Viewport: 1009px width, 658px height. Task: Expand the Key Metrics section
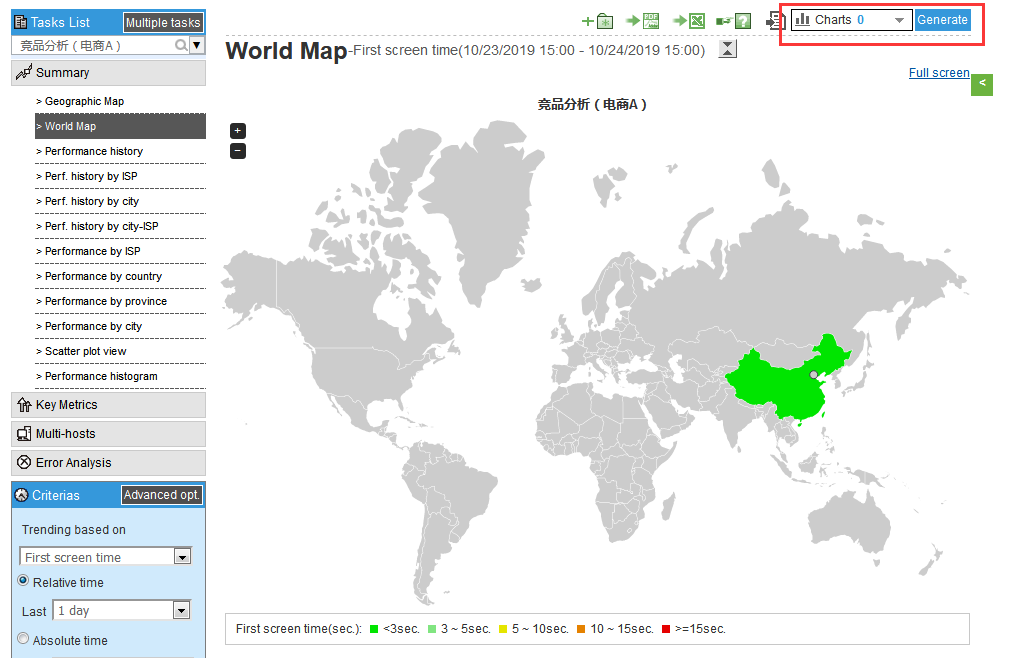tap(67, 405)
